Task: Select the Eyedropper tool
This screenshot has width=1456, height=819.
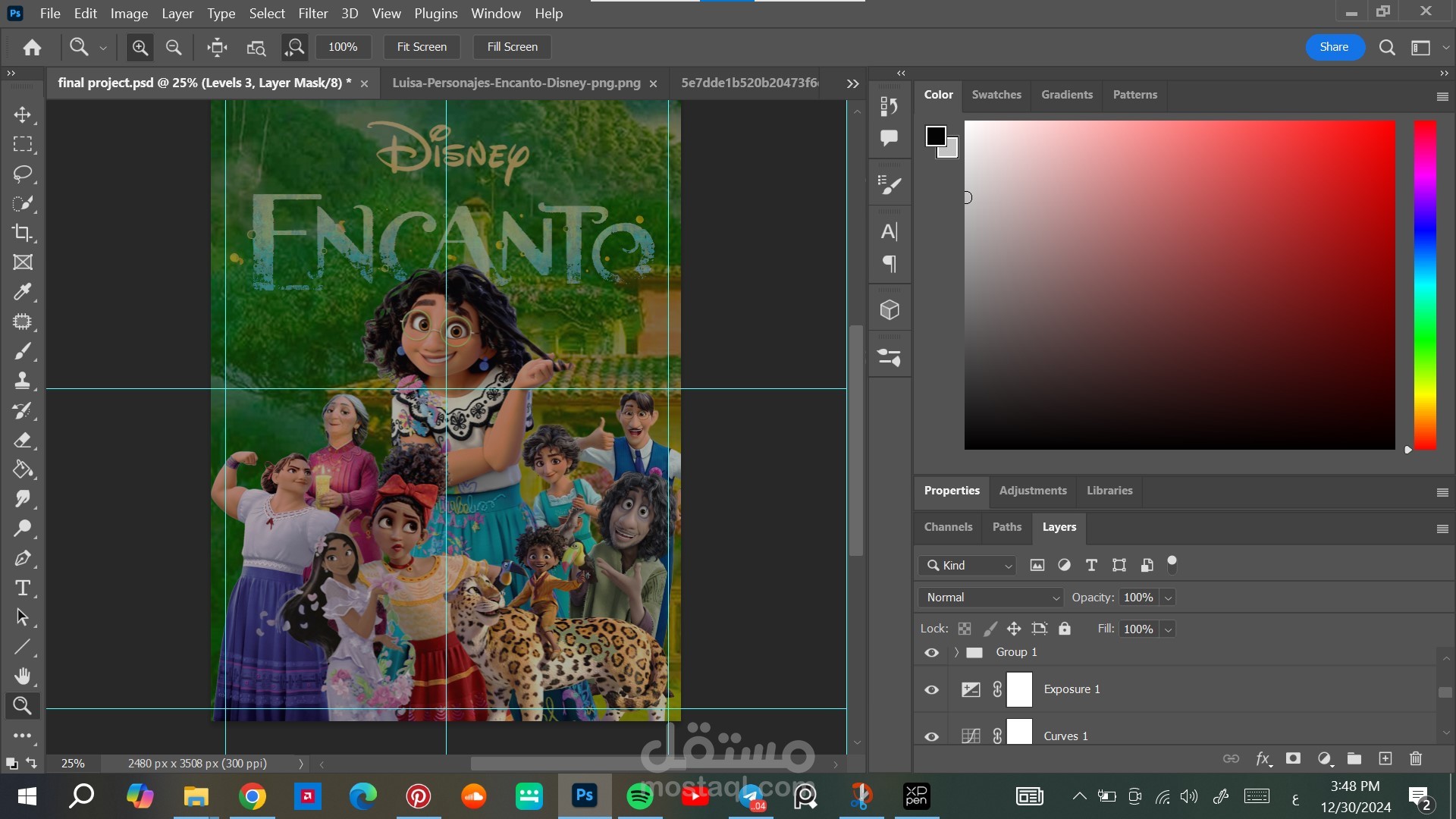Action: pos(22,292)
